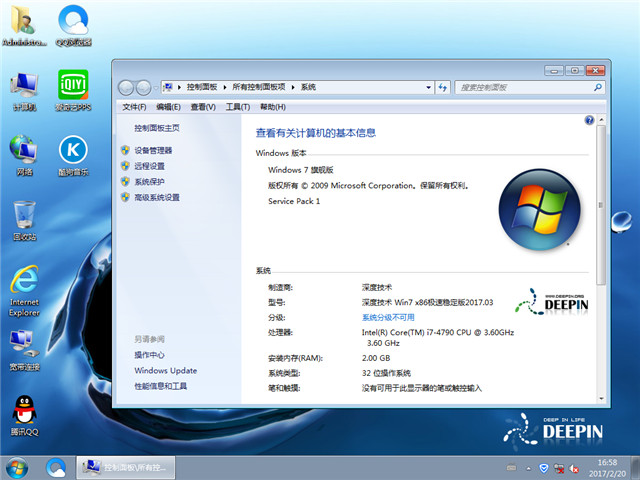Open 高级系统设置 link
640x480 pixels.
157,198
